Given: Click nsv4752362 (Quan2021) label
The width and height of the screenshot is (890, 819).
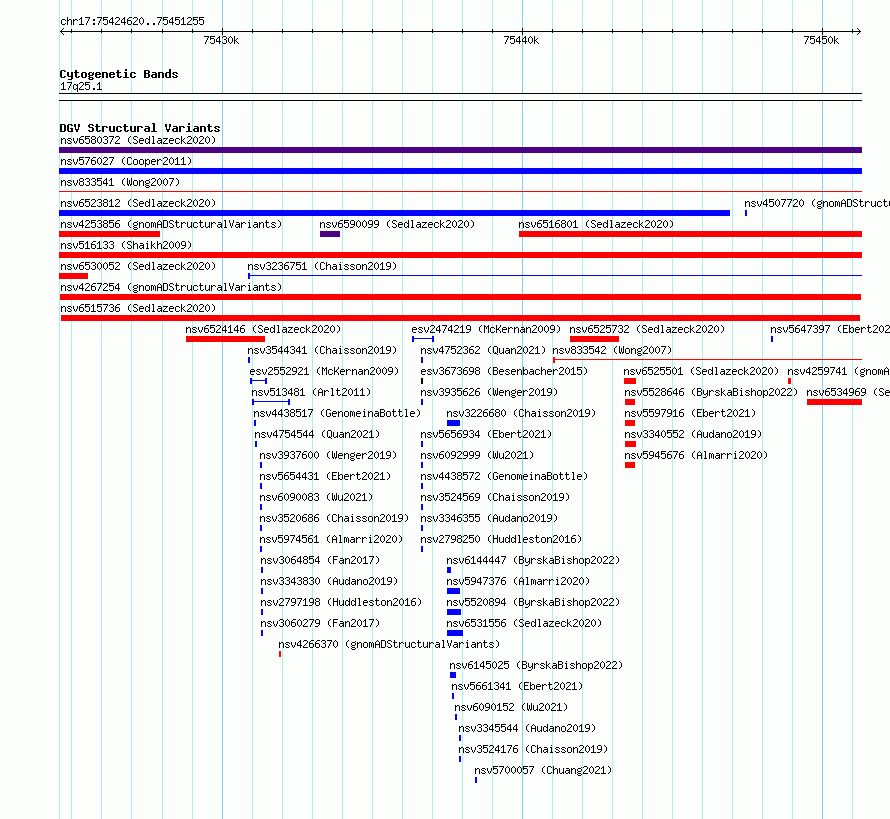Looking at the screenshot, I should pyautogui.click(x=483, y=350).
